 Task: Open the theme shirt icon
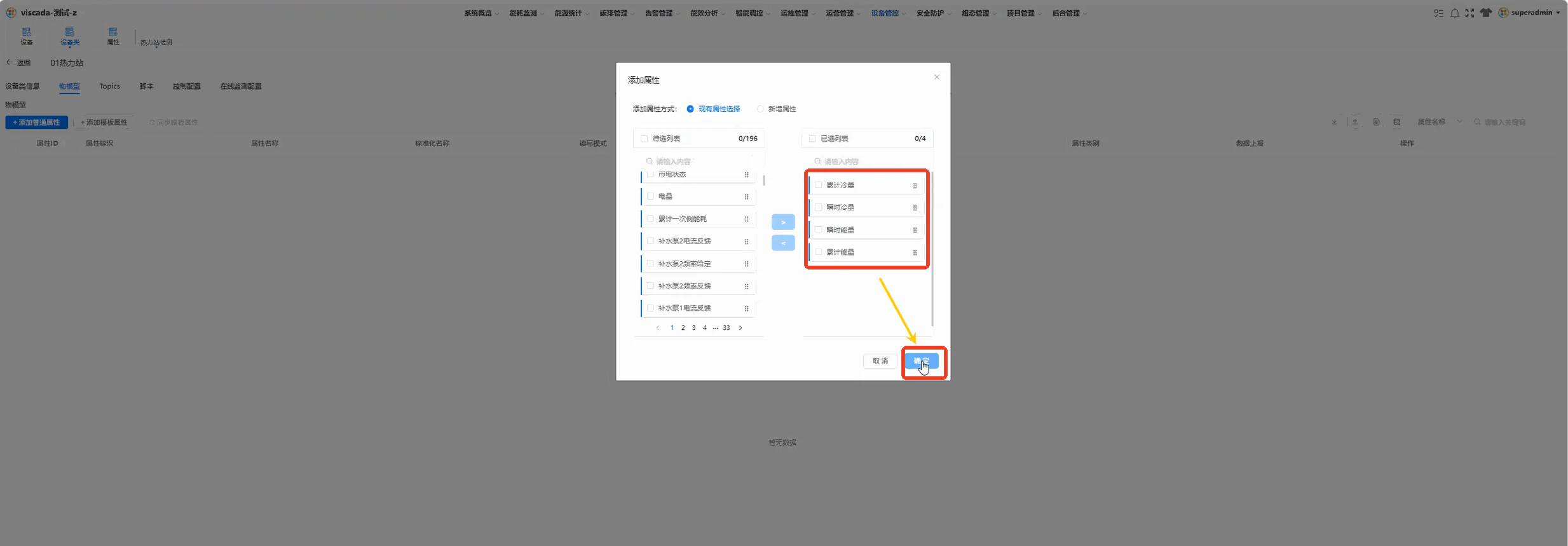pos(1485,13)
